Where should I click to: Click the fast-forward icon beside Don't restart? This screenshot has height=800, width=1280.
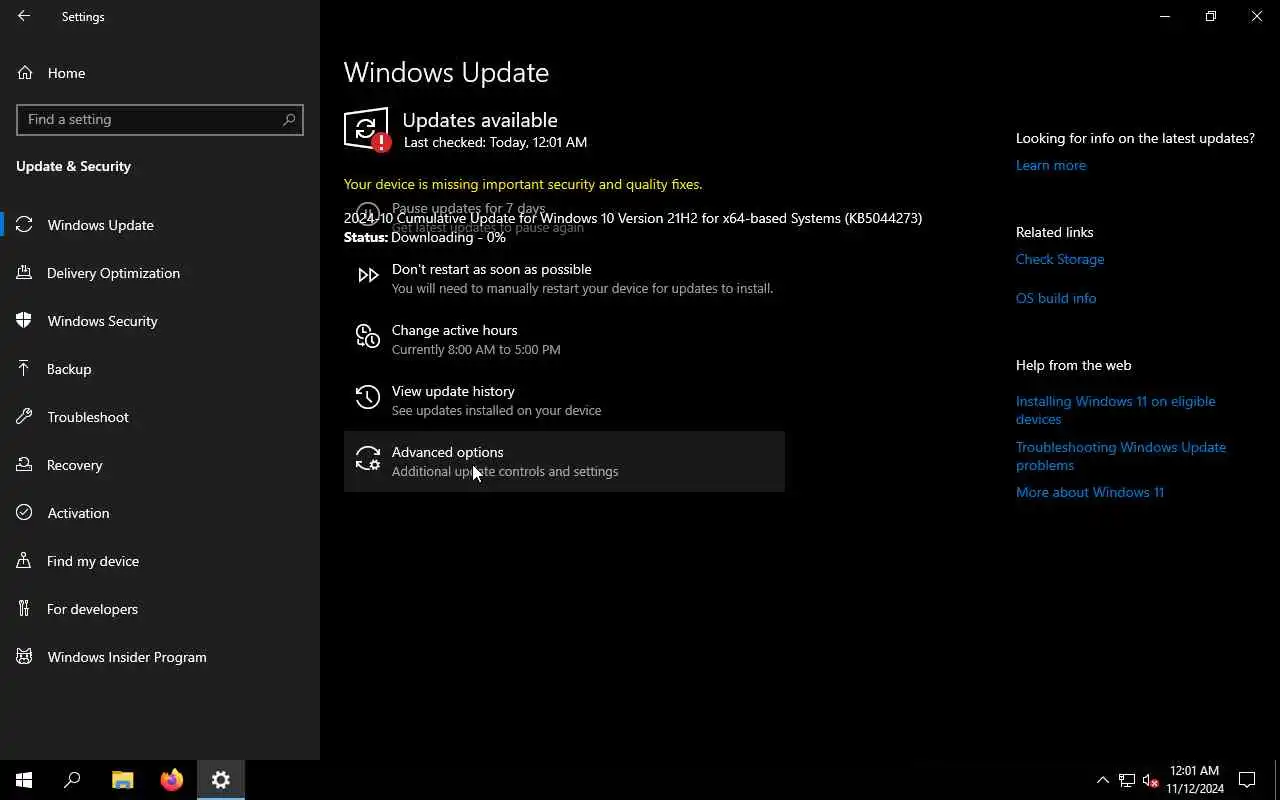pyautogui.click(x=368, y=275)
